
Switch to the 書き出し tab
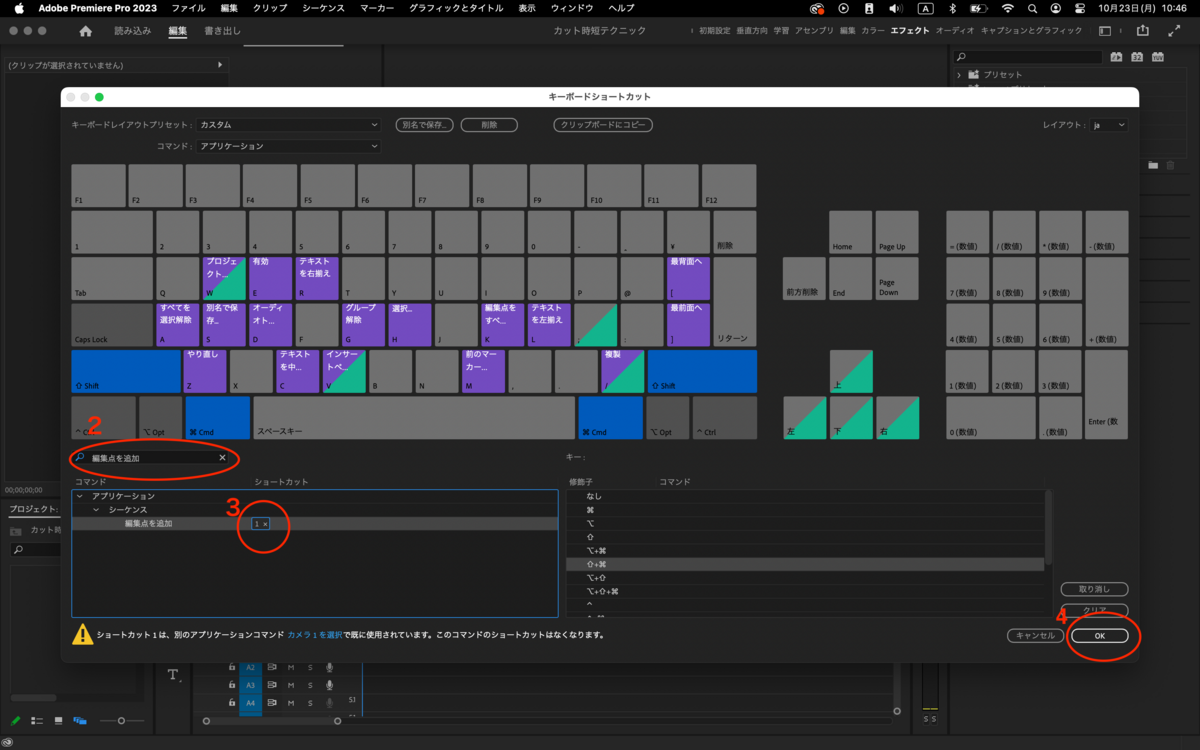[x=222, y=31]
